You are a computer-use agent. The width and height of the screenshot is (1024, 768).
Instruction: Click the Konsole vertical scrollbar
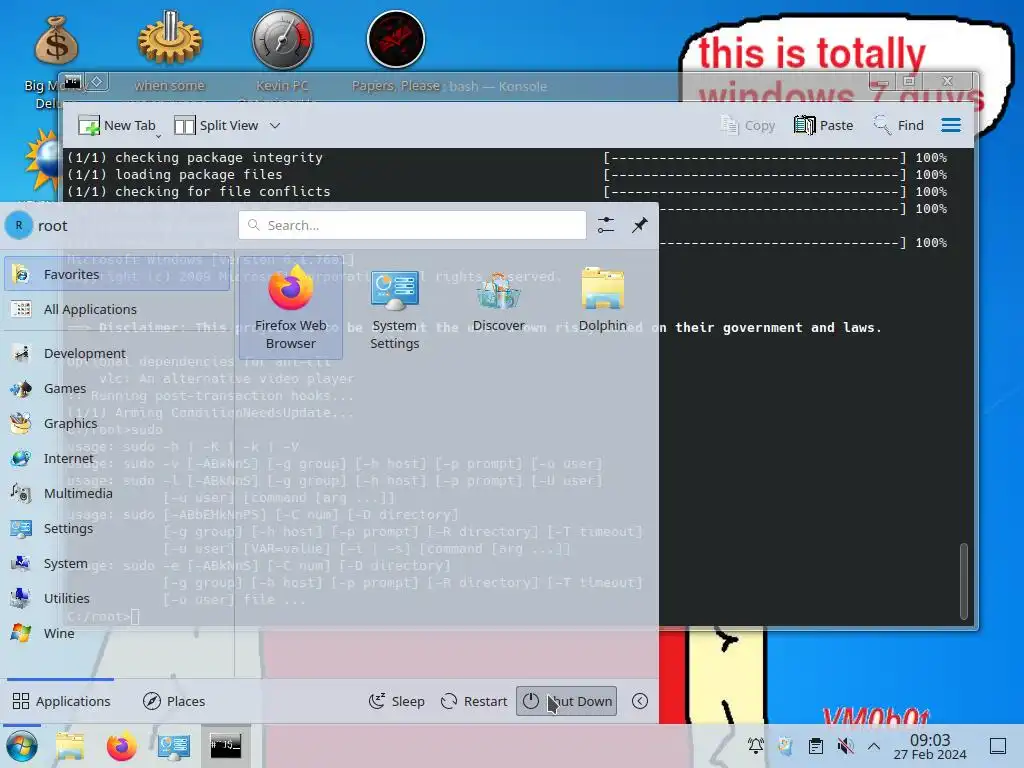point(963,581)
